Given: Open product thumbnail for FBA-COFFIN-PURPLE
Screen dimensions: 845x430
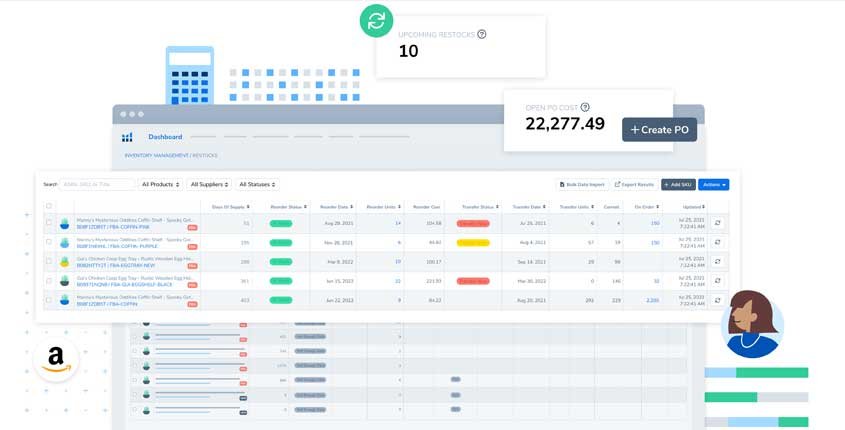Looking at the screenshot, I should pos(65,243).
